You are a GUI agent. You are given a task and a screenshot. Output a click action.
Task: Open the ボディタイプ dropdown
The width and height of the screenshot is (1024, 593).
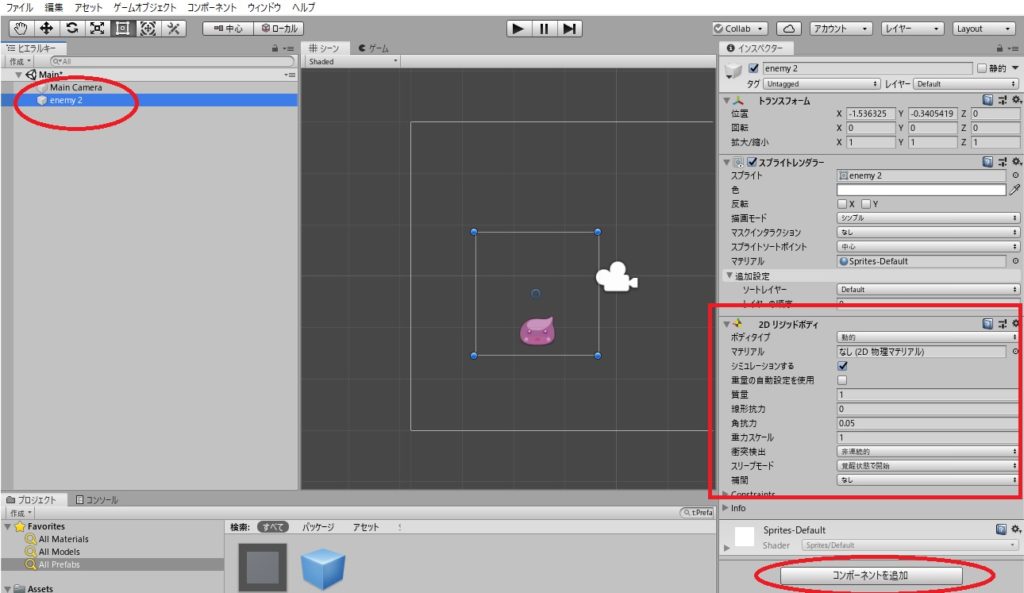(x=927, y=338)
